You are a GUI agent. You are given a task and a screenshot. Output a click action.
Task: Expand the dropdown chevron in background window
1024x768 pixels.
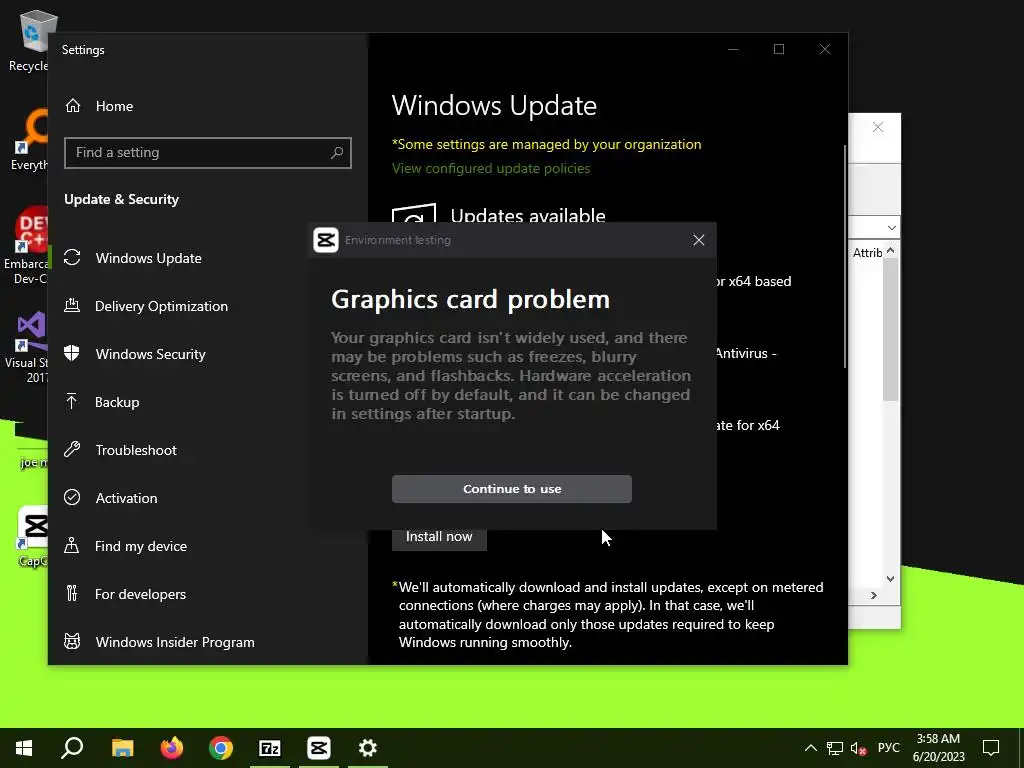point(891,228)
